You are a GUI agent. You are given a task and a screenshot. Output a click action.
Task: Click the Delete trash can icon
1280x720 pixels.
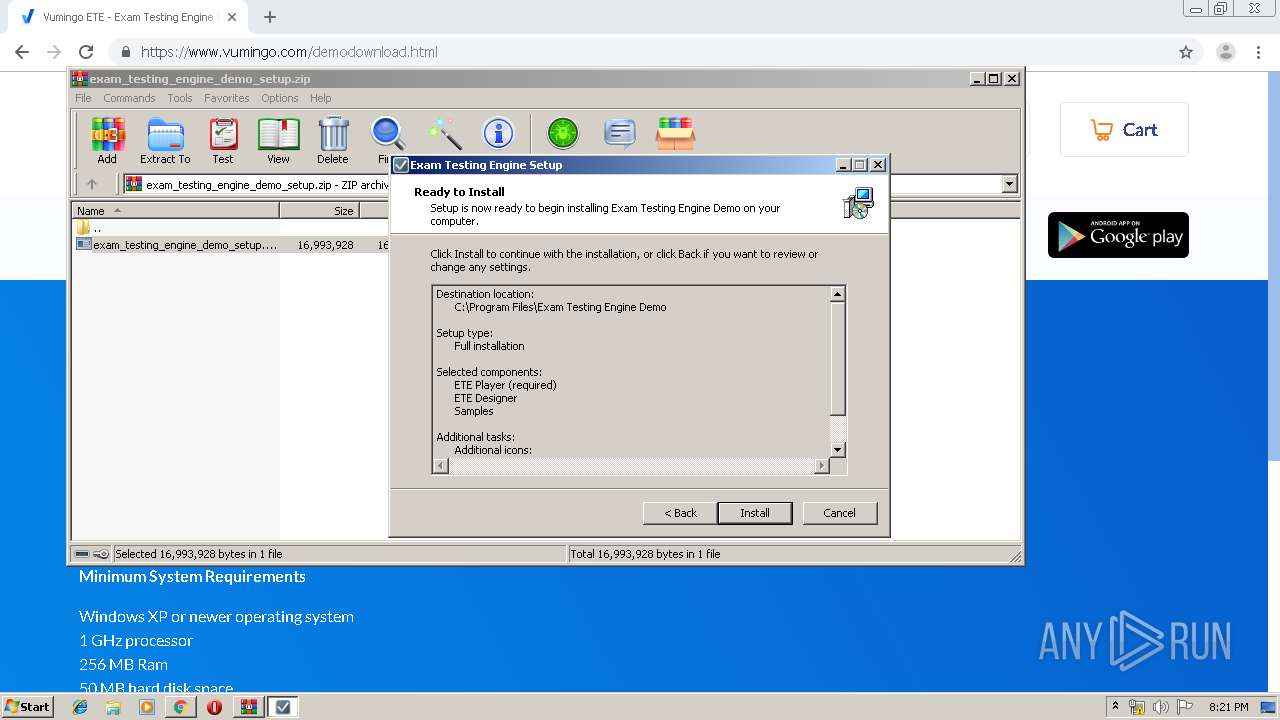tap(333, 140)
